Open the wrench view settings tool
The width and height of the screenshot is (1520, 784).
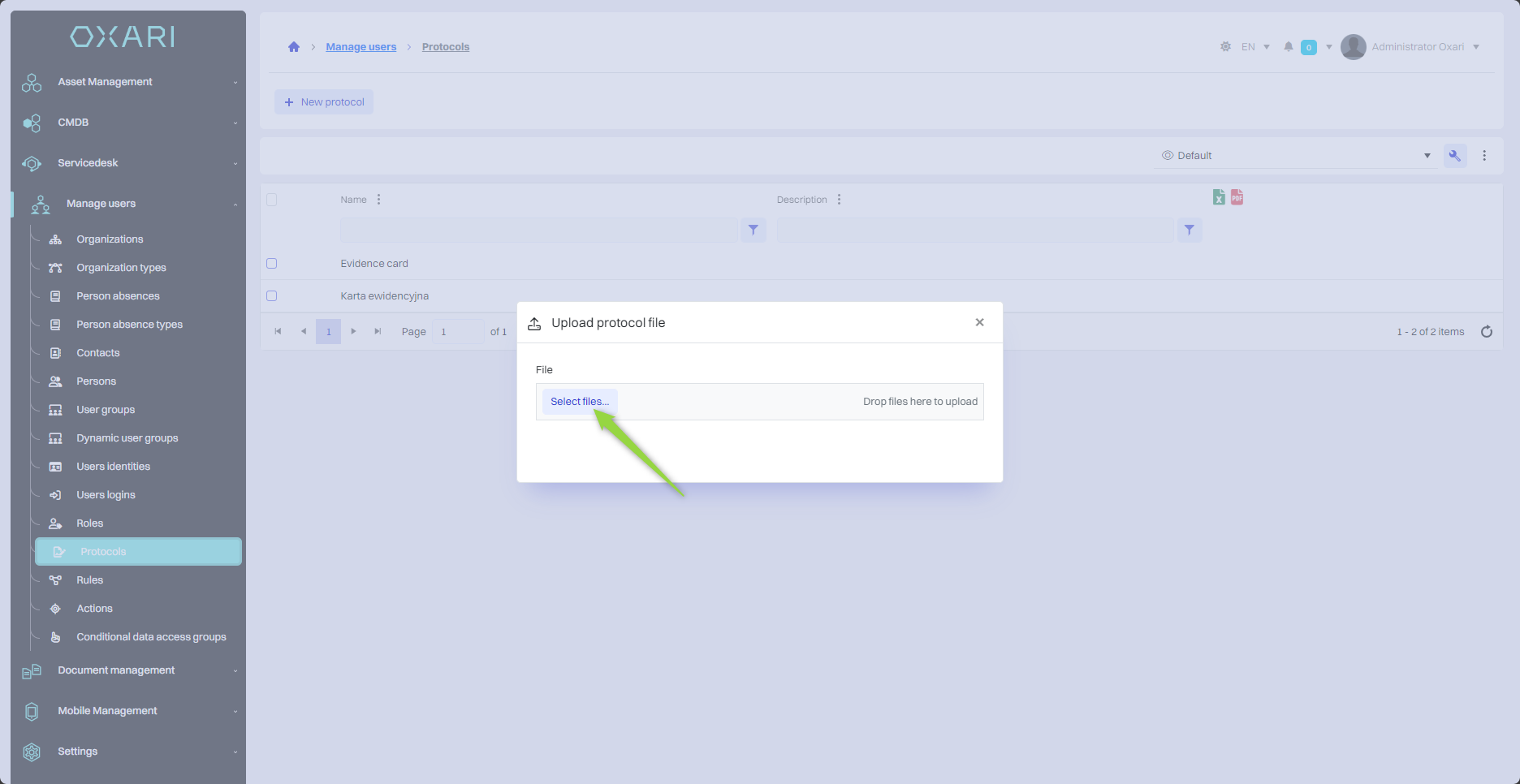(1454, 156)
